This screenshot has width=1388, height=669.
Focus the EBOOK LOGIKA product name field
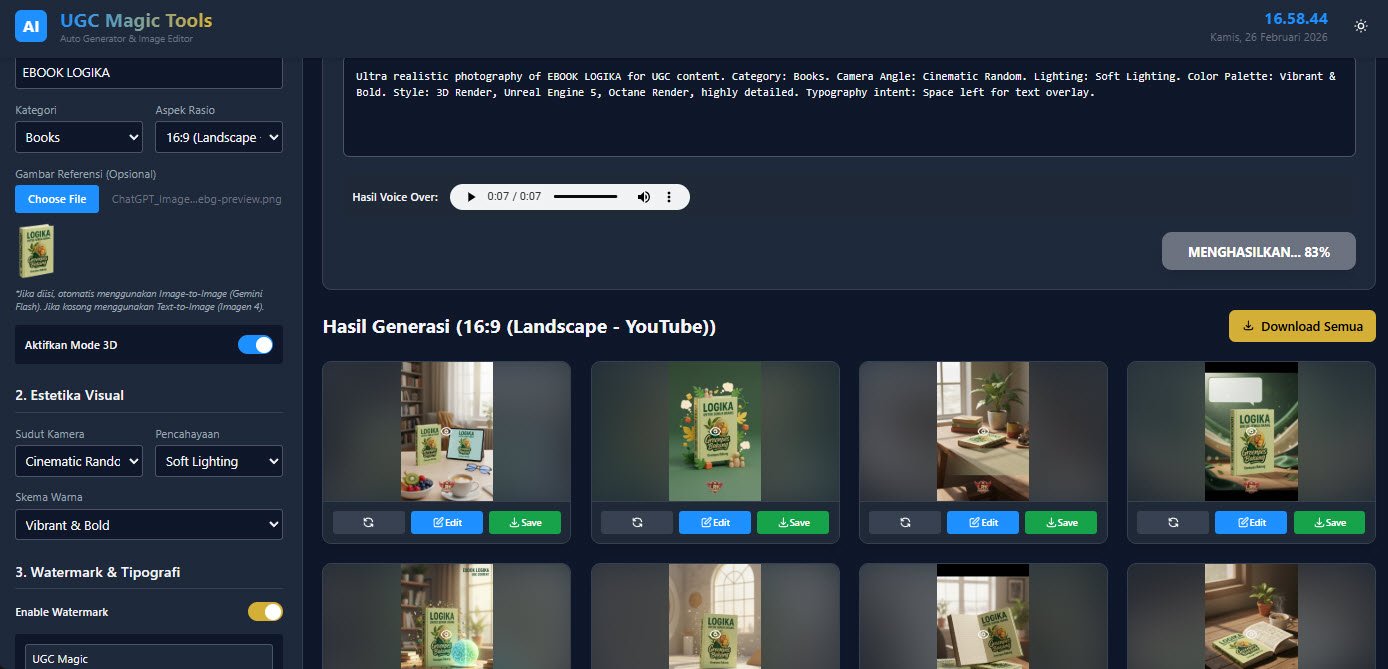click(149, 73)
